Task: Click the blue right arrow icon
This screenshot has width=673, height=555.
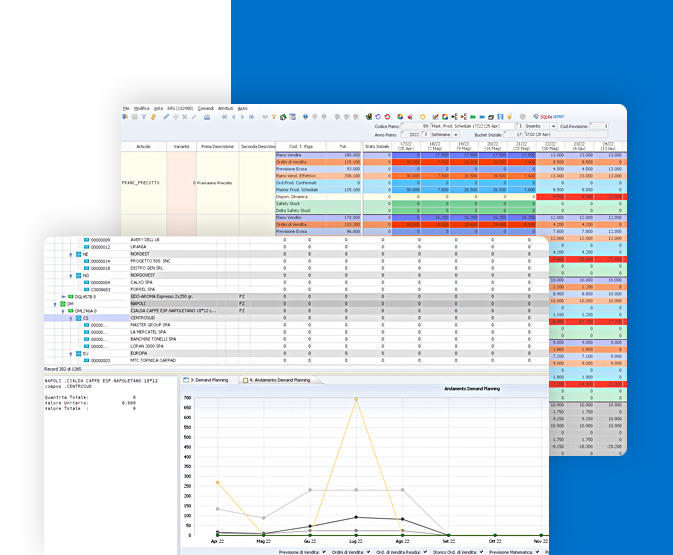Action: click(x=482, y=117)
